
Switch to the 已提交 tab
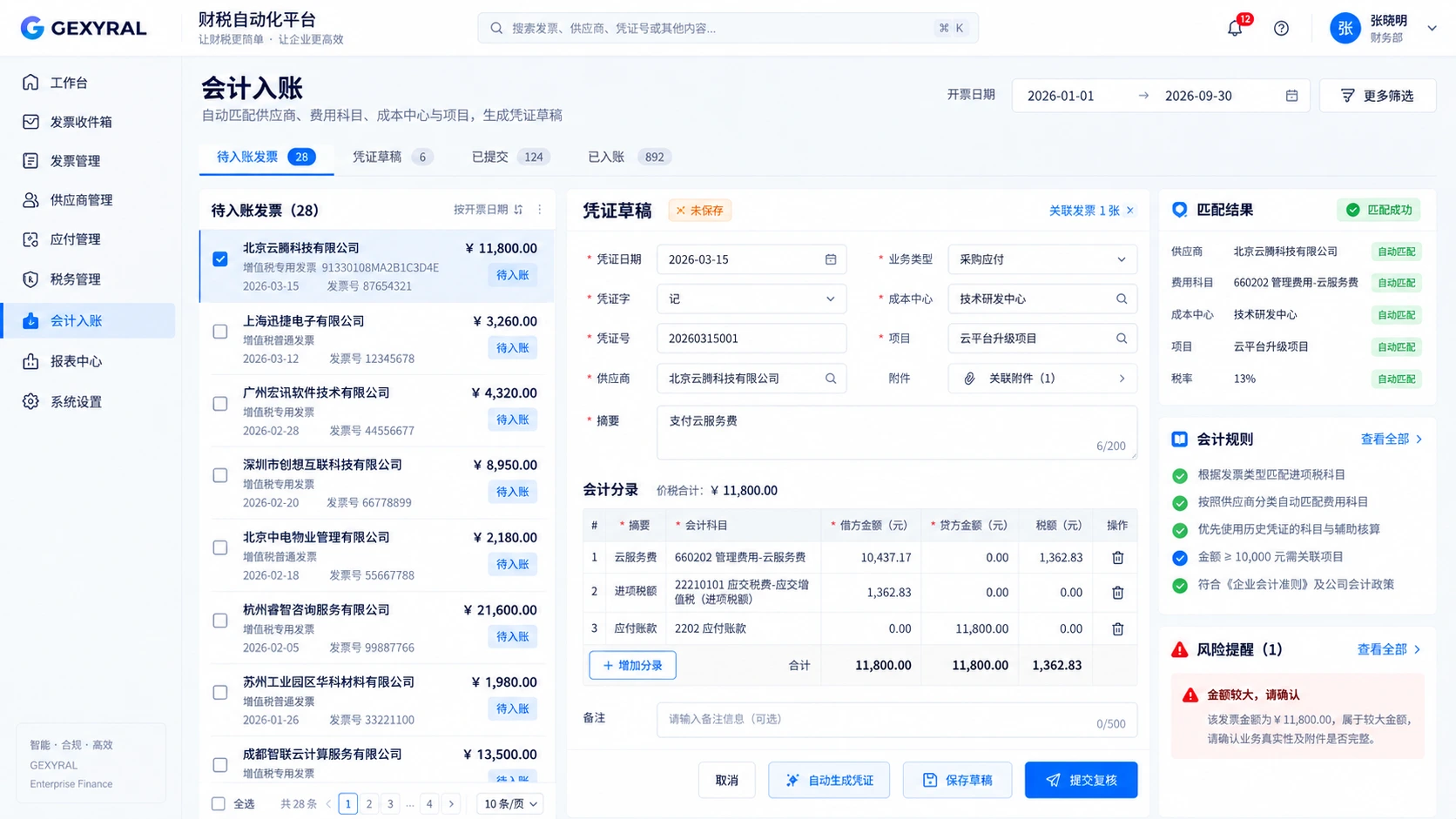pyautogui.click(x=511, y=157)
